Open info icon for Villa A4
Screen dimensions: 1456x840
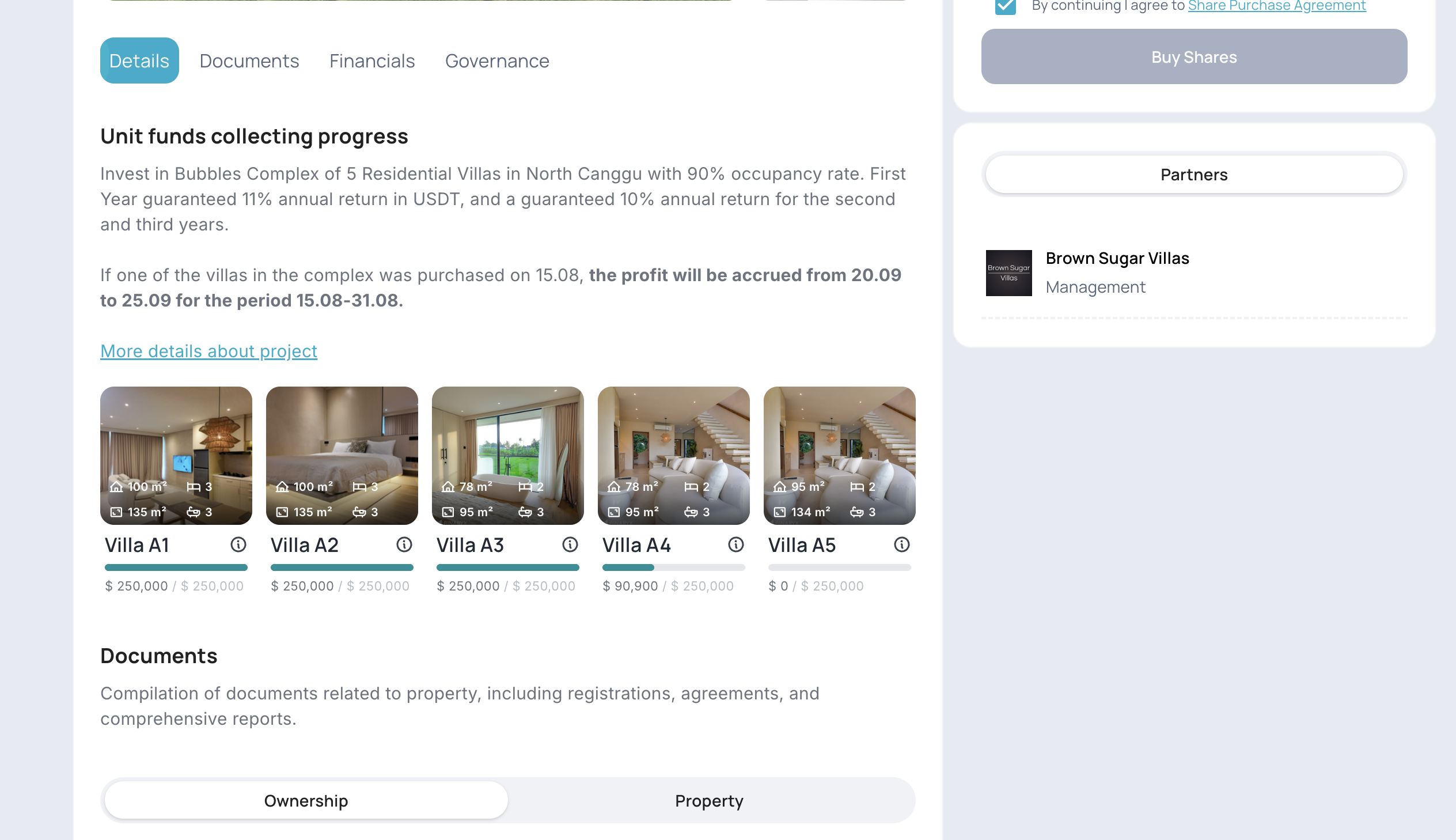pos(736,544)
